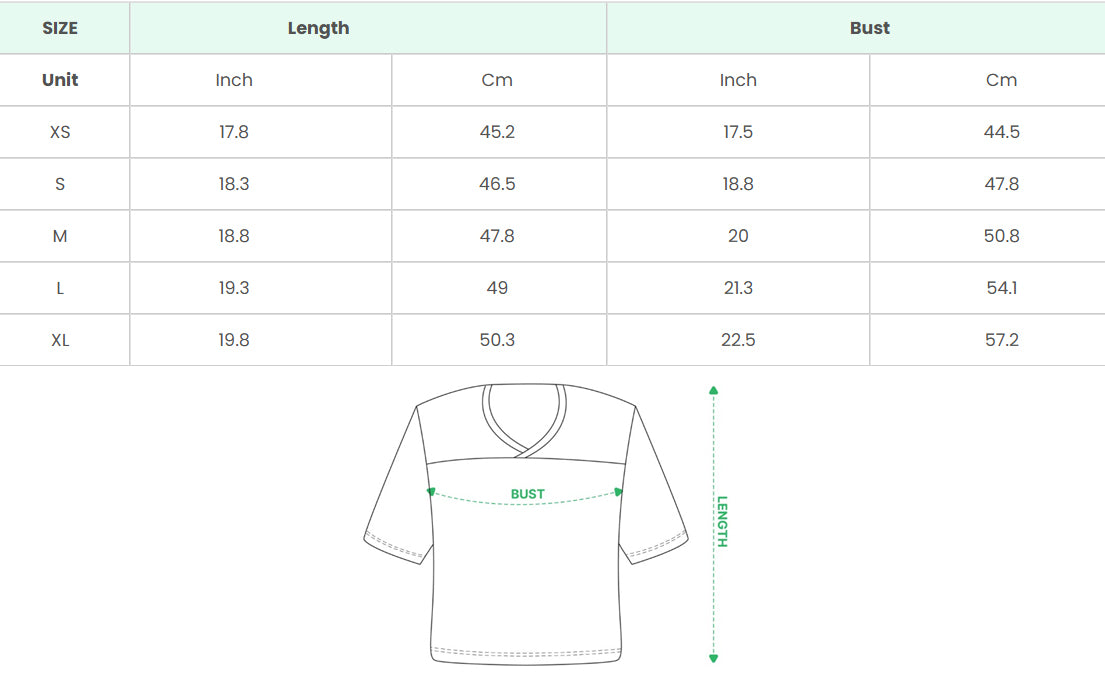Click the SIZE column header
The height and width of the screenshot is (685, 1105).
click(60, 28)
